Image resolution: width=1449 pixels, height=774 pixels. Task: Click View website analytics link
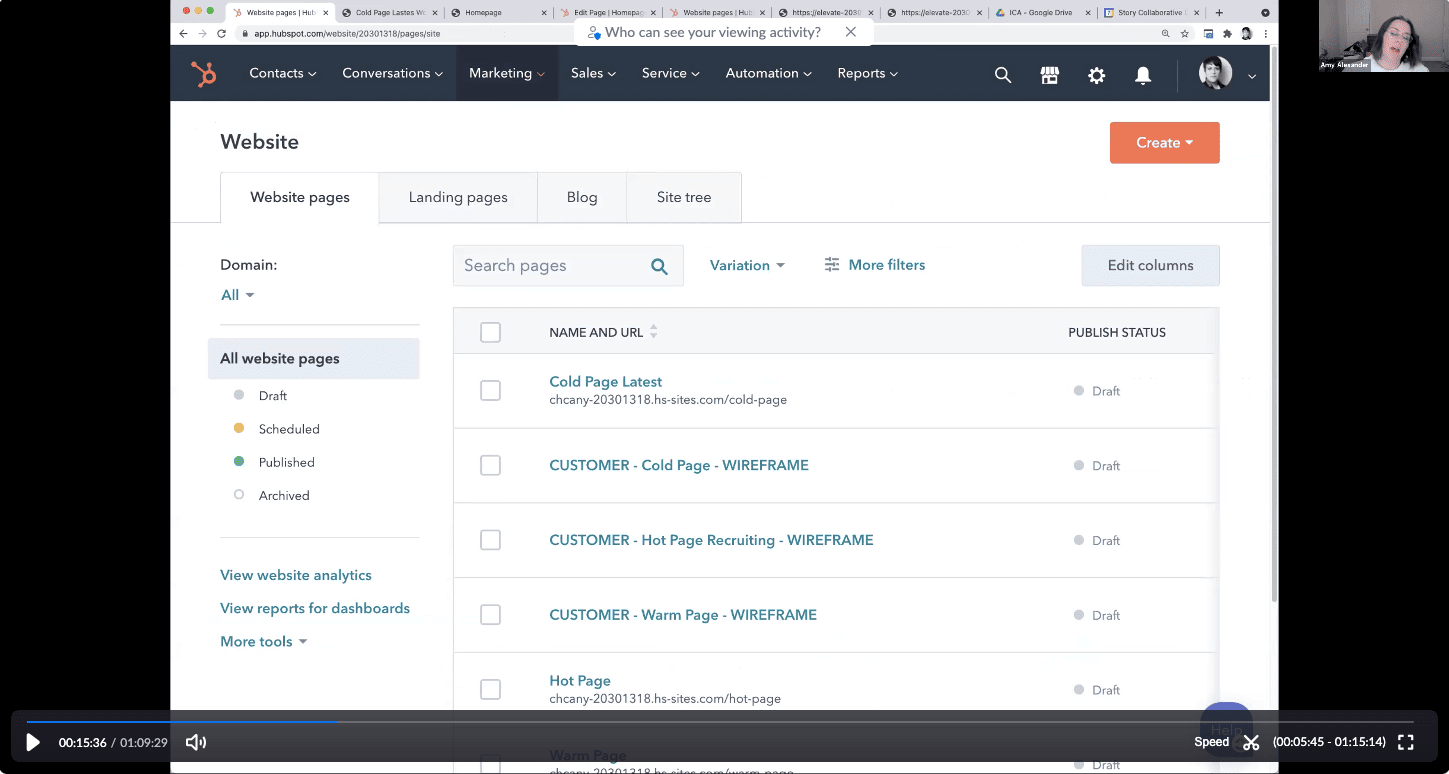[x=296, y=576]
